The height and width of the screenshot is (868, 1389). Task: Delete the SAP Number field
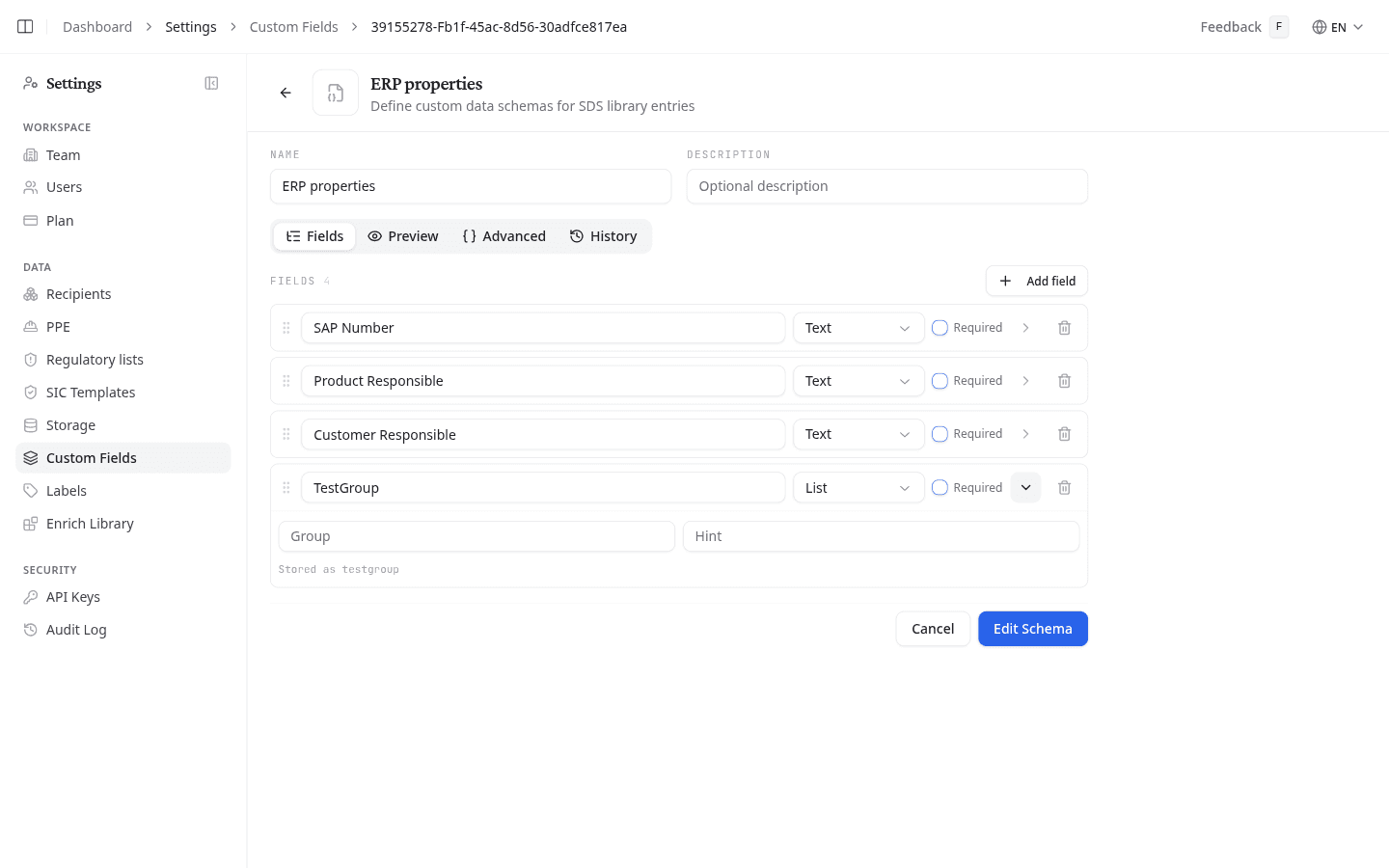point(1064,328)
